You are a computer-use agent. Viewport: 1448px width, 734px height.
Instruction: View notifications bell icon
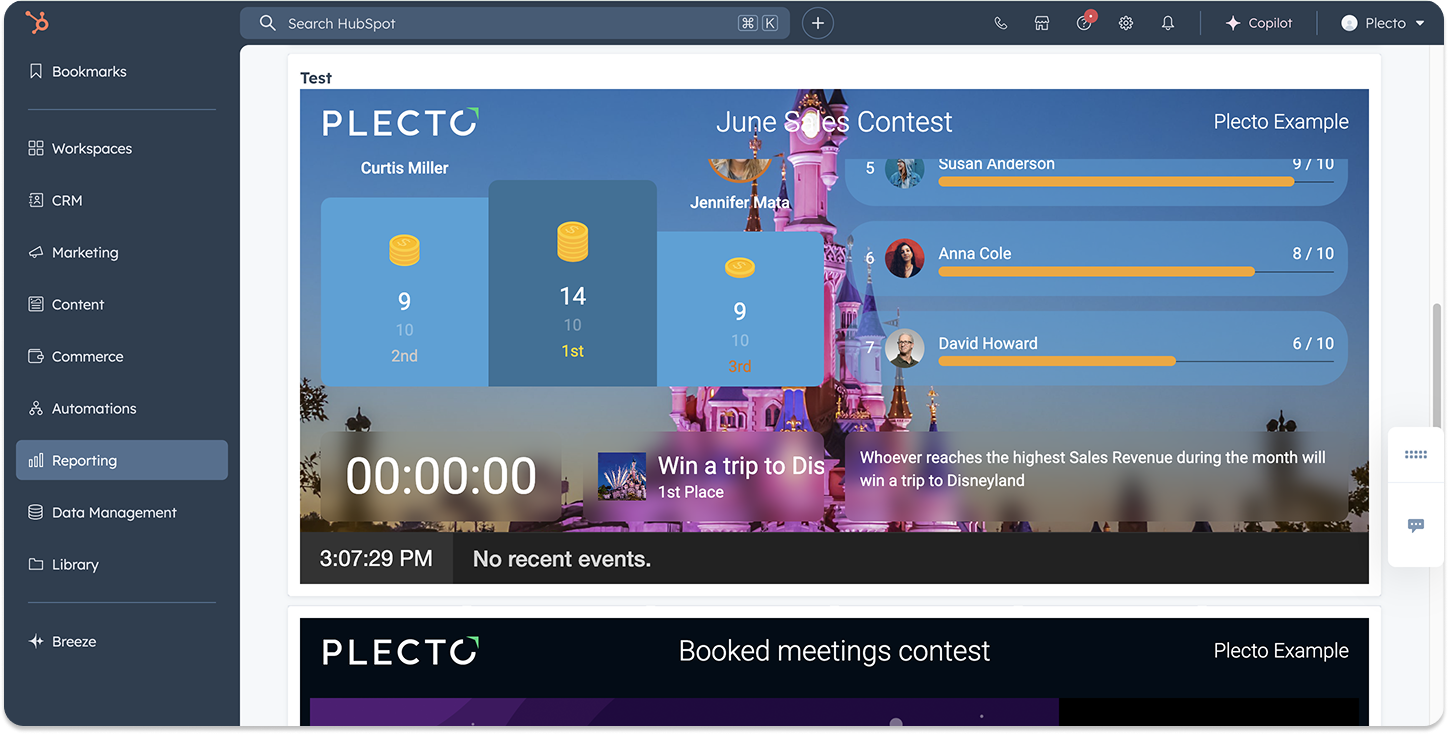pos(1168,23)
